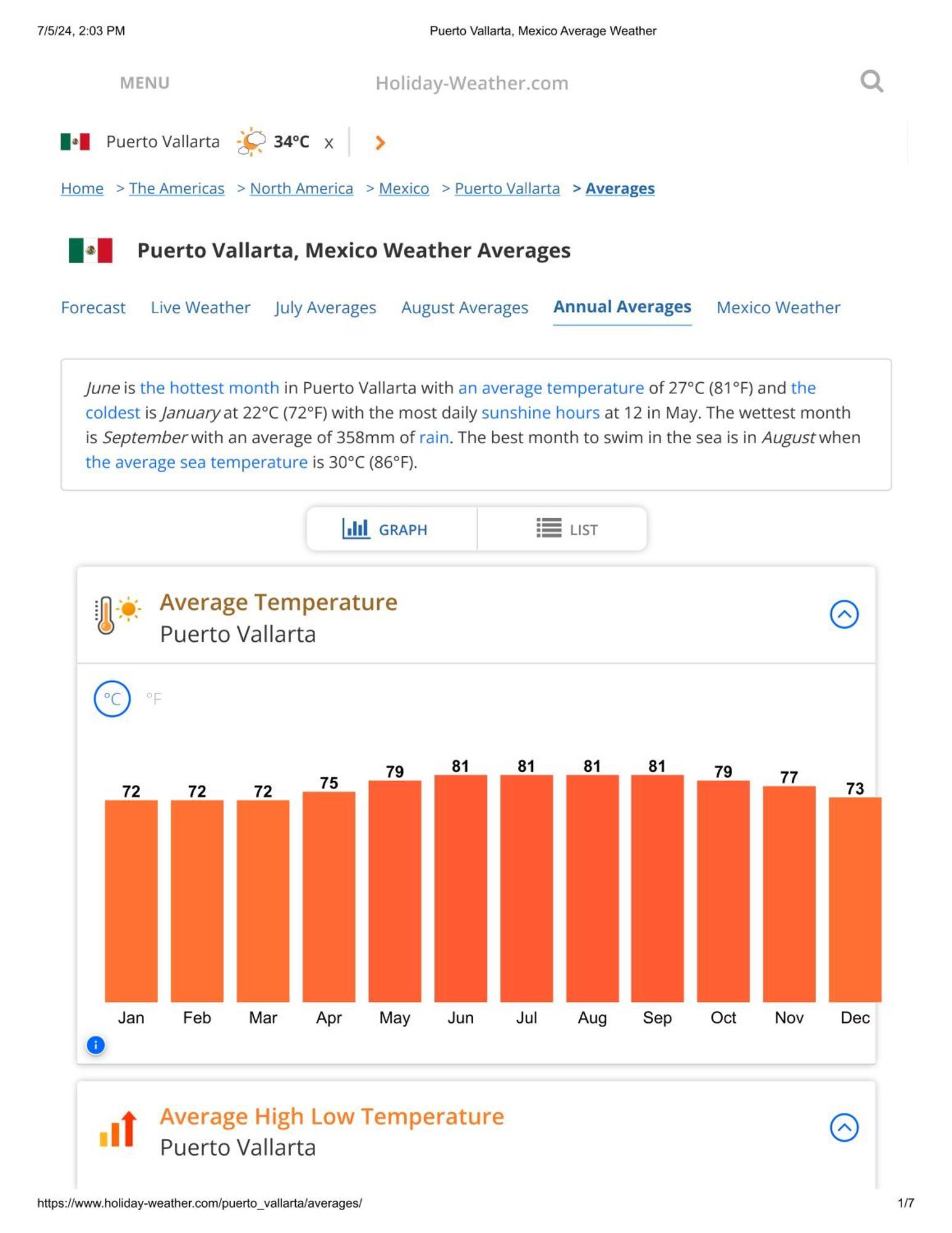The width and height of the screenshot is (952, 1233).
Task: Open the July Averages tab
Action: click(x=325, y=307)
